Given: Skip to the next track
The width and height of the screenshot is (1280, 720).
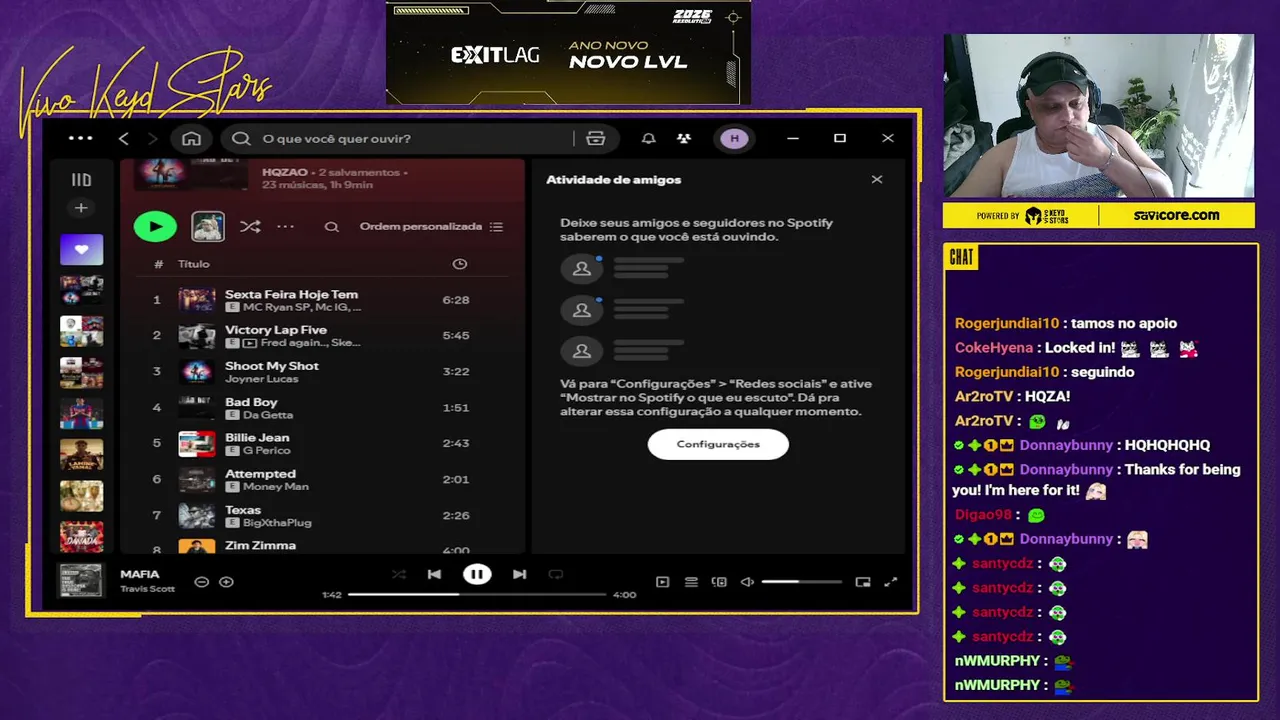Looking at the screenshot, I should [x=519, y=574].
